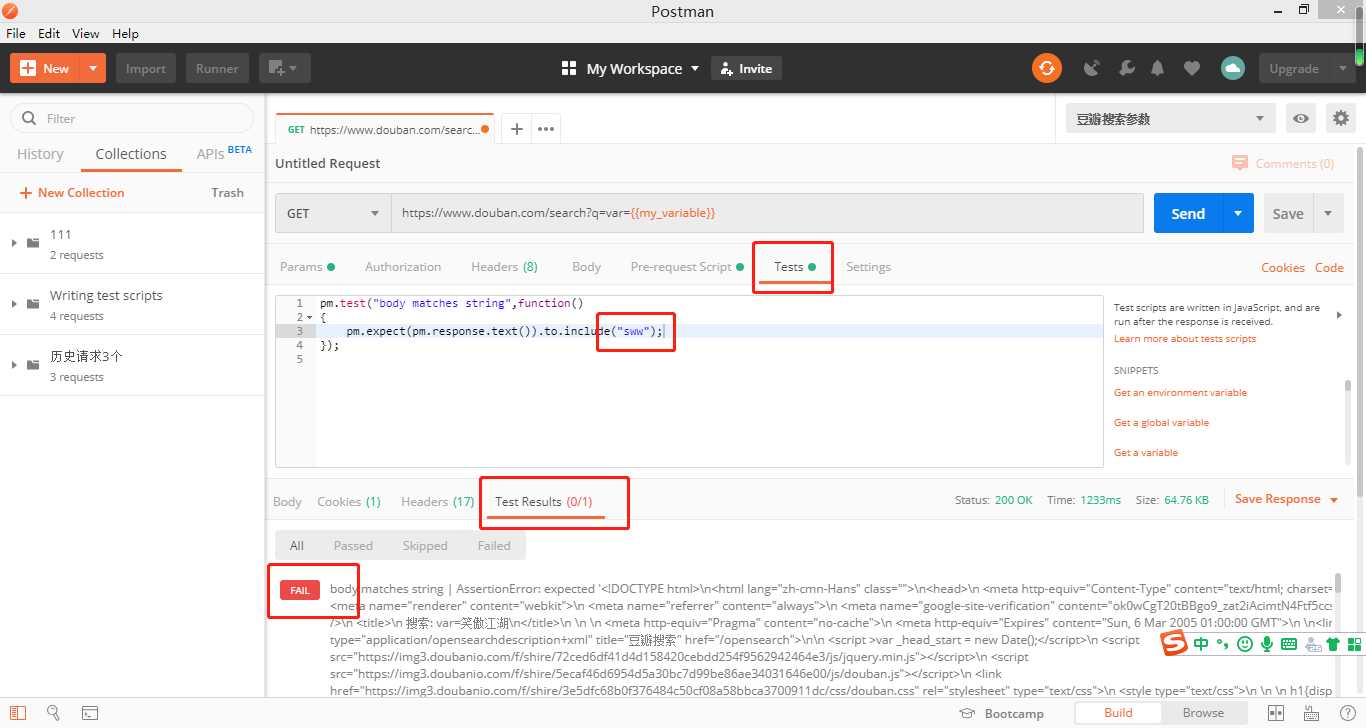Open the Postman console icon
Viewport: 1366px width, 728px height.
pyautogui.click(x=89, y=713)
